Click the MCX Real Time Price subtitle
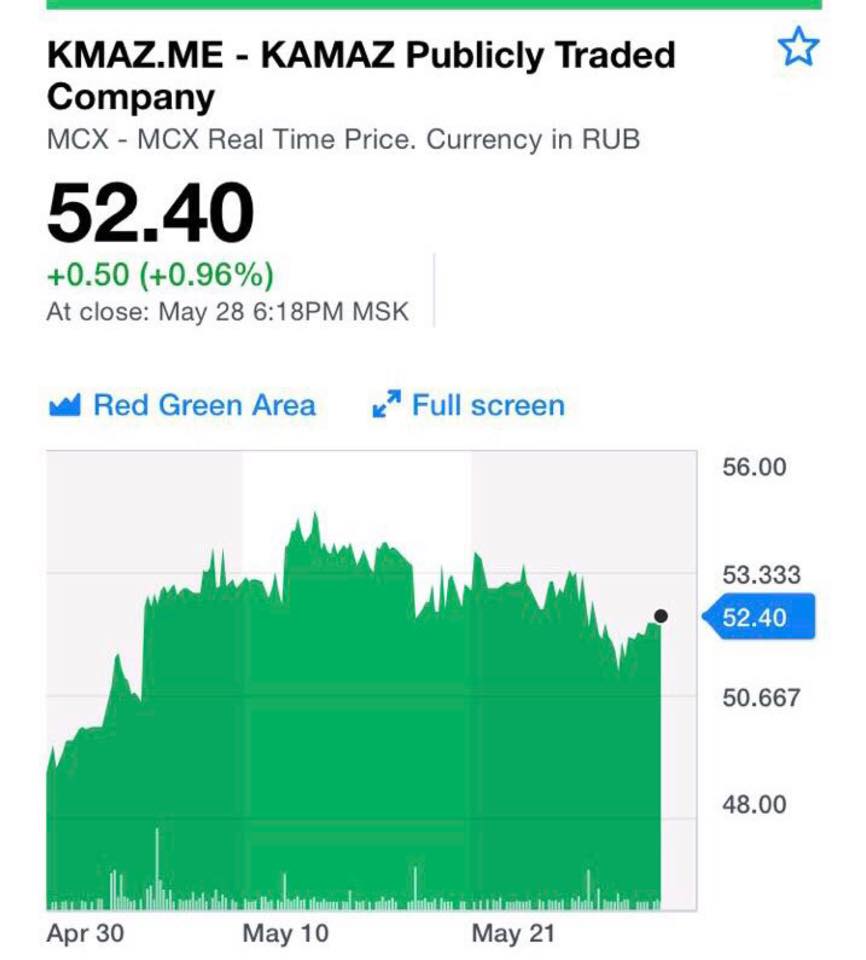 (343, 139)
